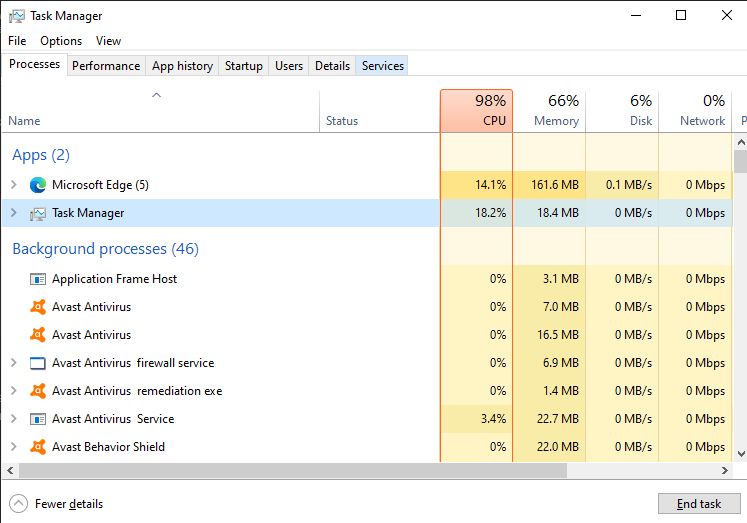
Task: Click the horizontal scrollbar left arrow
Action: click(10, 471)
